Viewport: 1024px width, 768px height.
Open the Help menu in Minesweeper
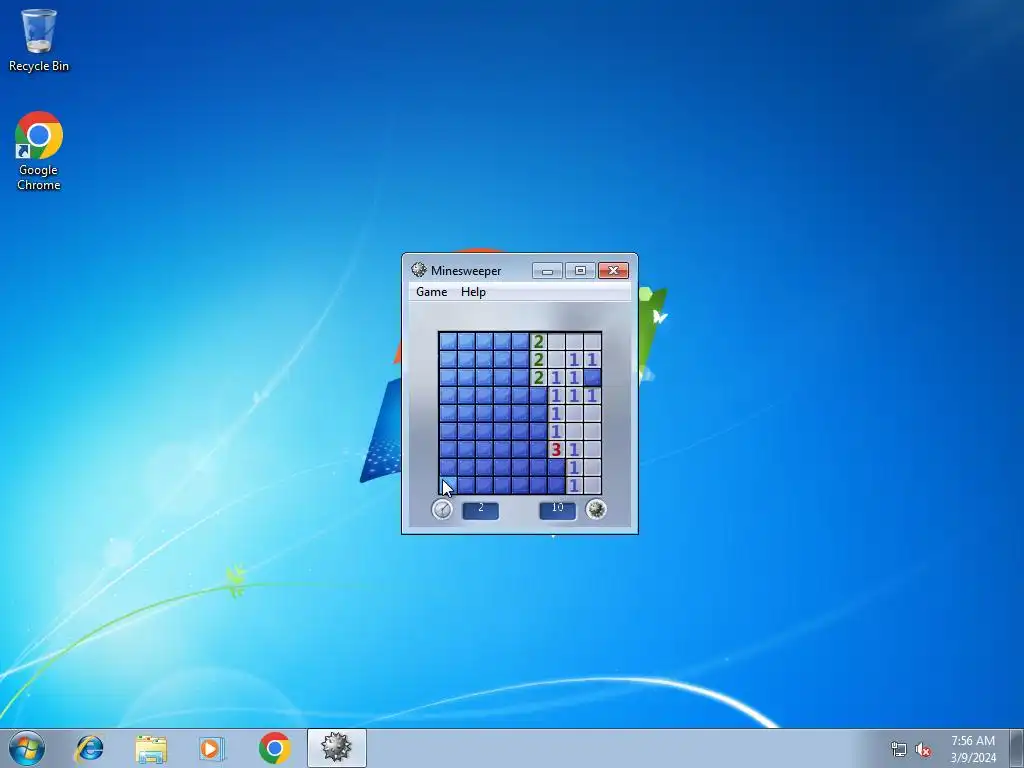pos(473,292)
